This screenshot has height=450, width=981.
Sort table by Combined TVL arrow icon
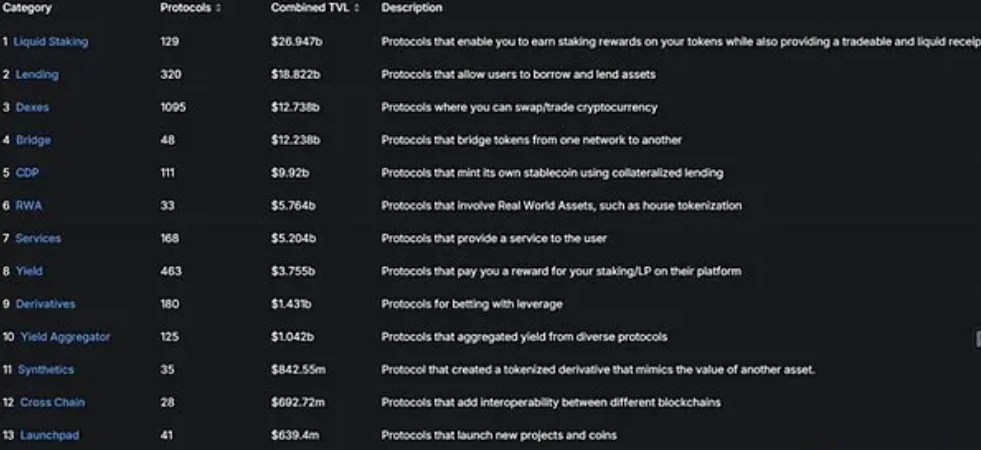tap(357, 8)
